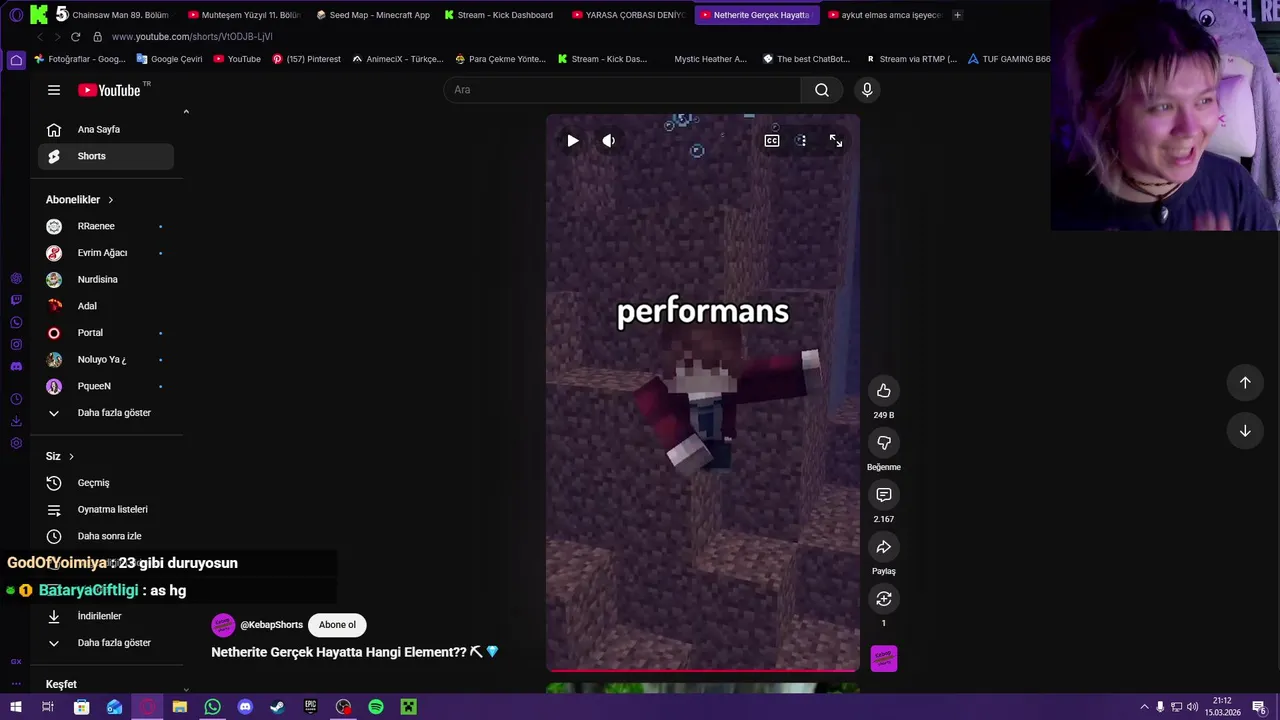Open Ana Sayfa in the sidebar
Screen dimensions: 1280x720
[106, 129]
